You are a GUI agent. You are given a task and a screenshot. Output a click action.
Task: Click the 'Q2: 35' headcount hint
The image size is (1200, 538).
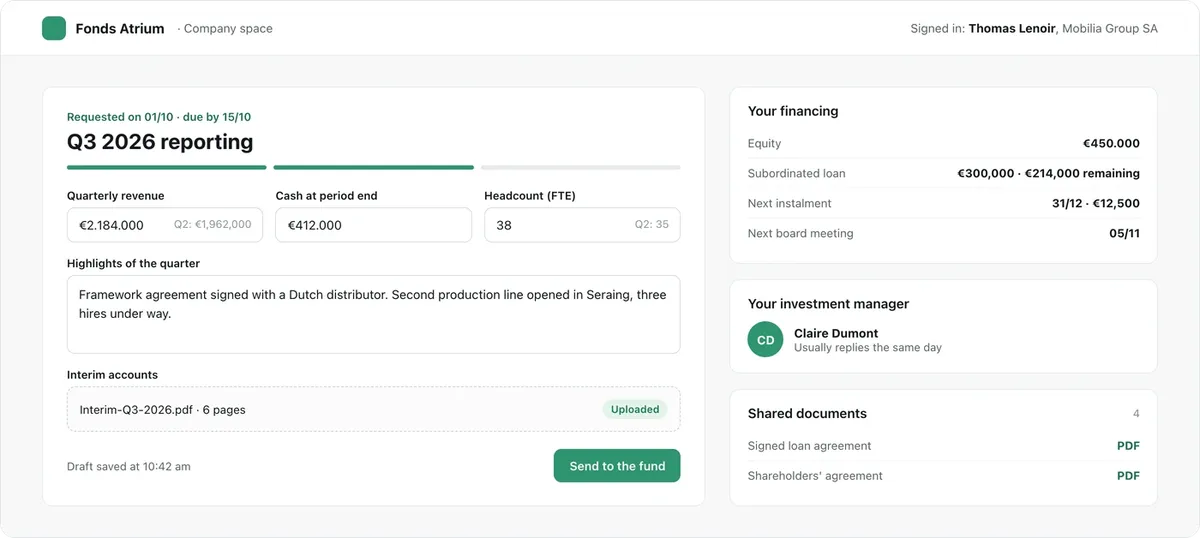[x=651, y=225]
